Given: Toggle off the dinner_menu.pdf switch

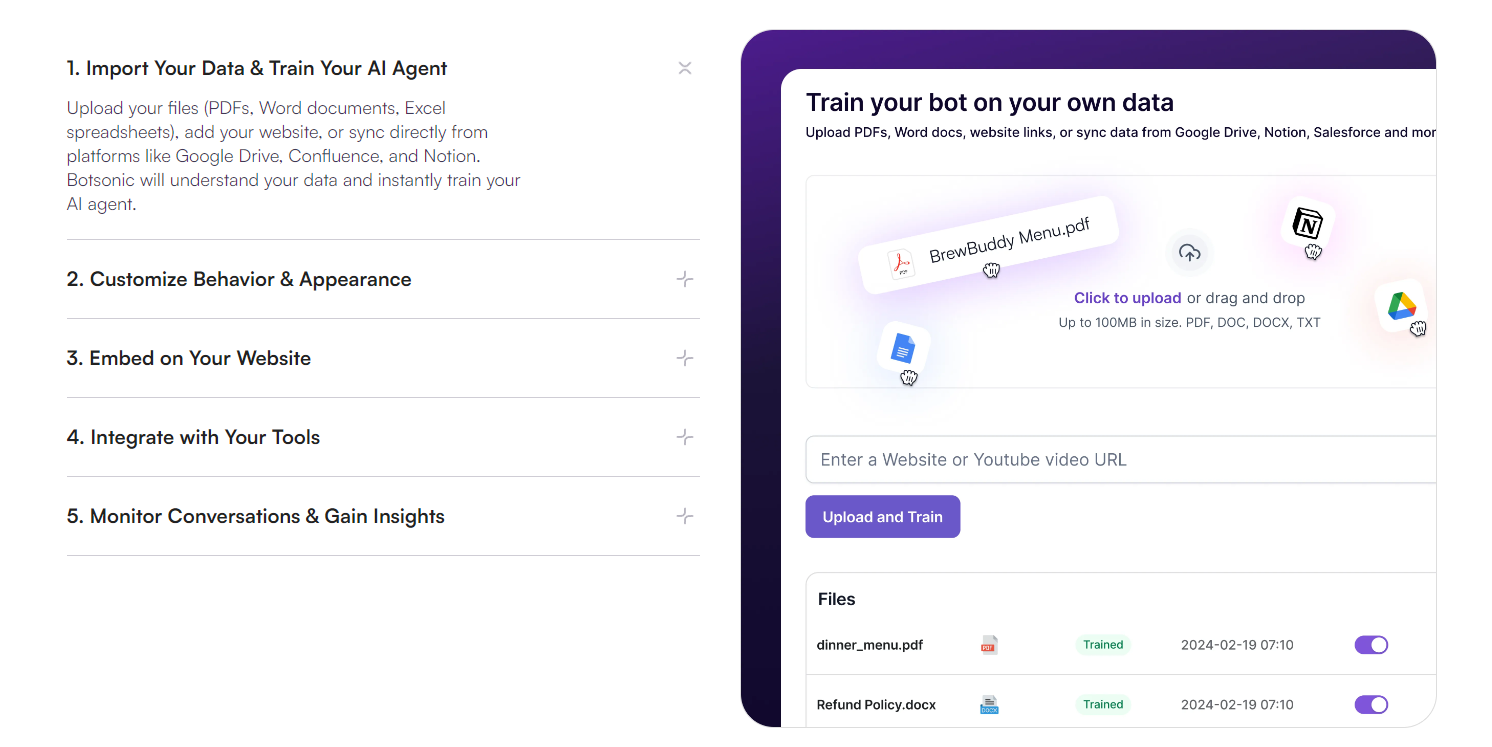Looking at the screenshot, I should point(1371,645).
